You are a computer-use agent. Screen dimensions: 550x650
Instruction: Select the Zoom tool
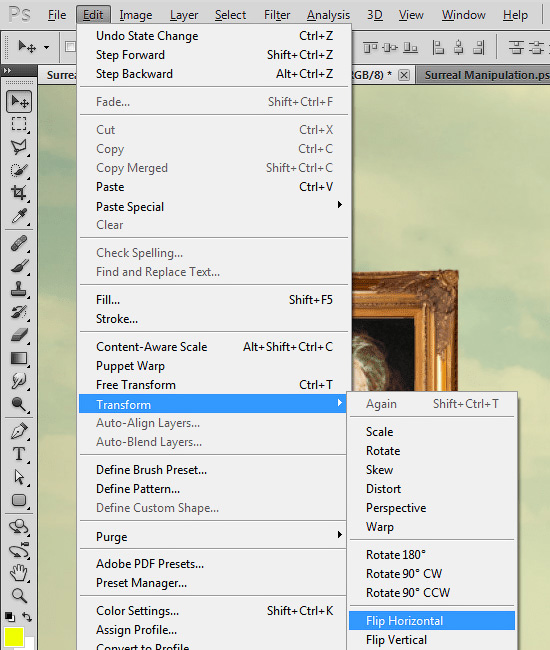[x=19, y=596]
